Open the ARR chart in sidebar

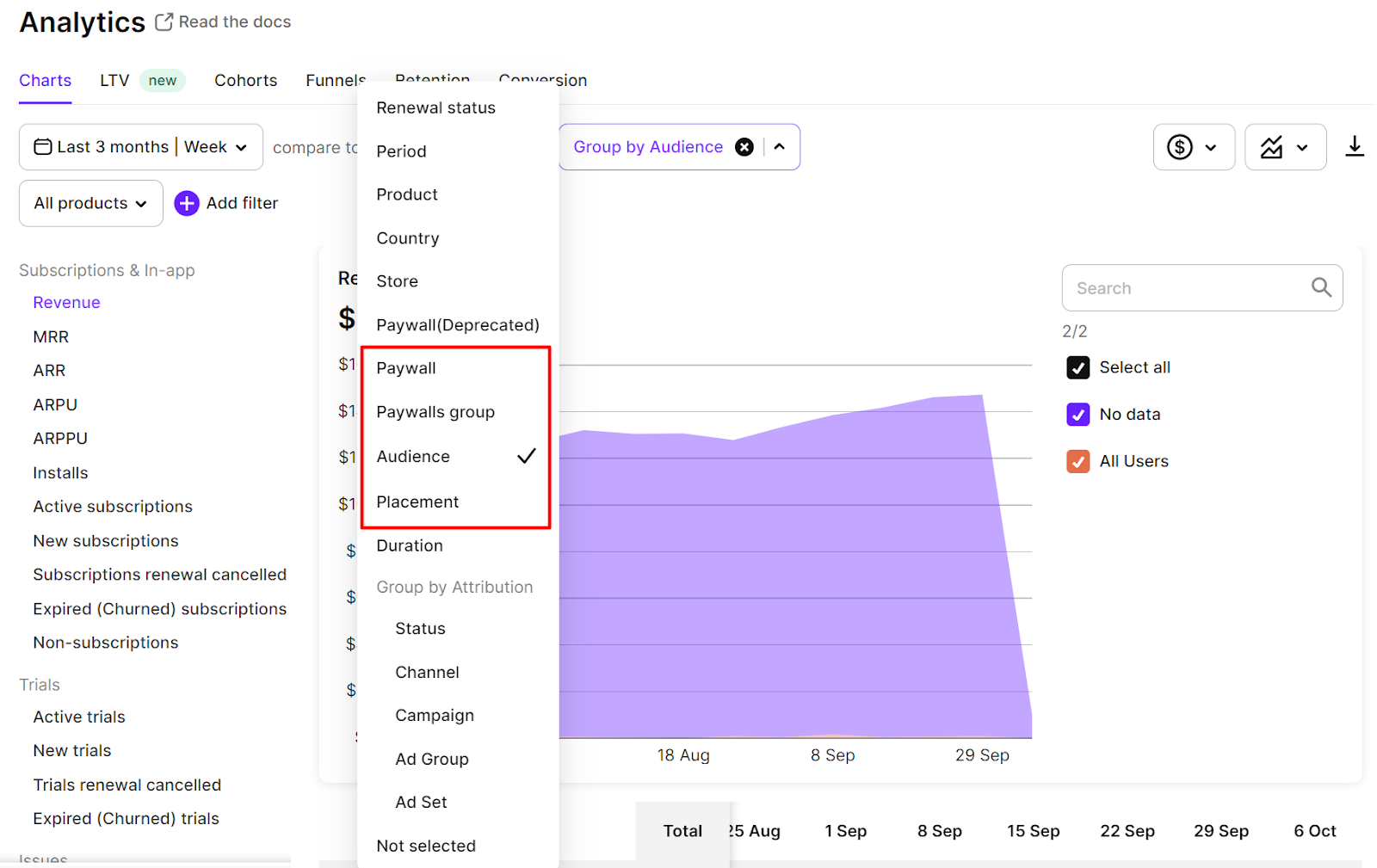(49, 371)
